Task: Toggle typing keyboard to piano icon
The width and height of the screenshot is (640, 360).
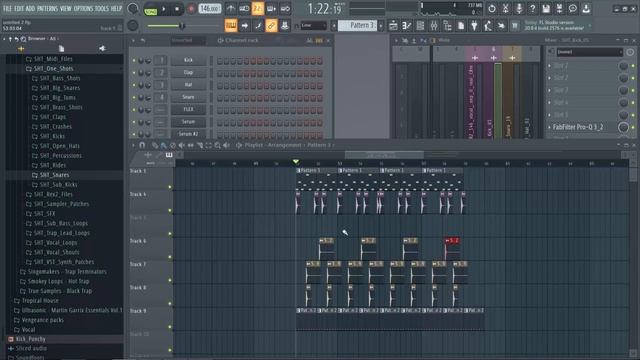Action: point(231,26)
